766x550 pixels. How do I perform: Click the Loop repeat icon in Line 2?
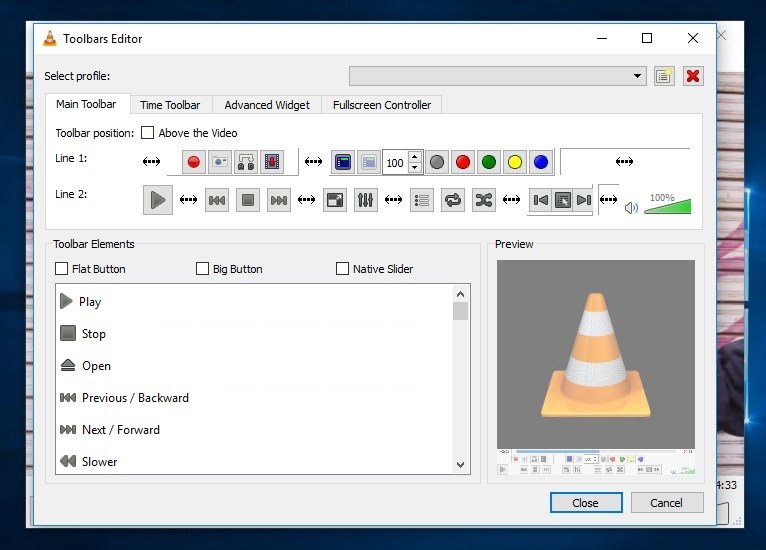click(453, 200)
